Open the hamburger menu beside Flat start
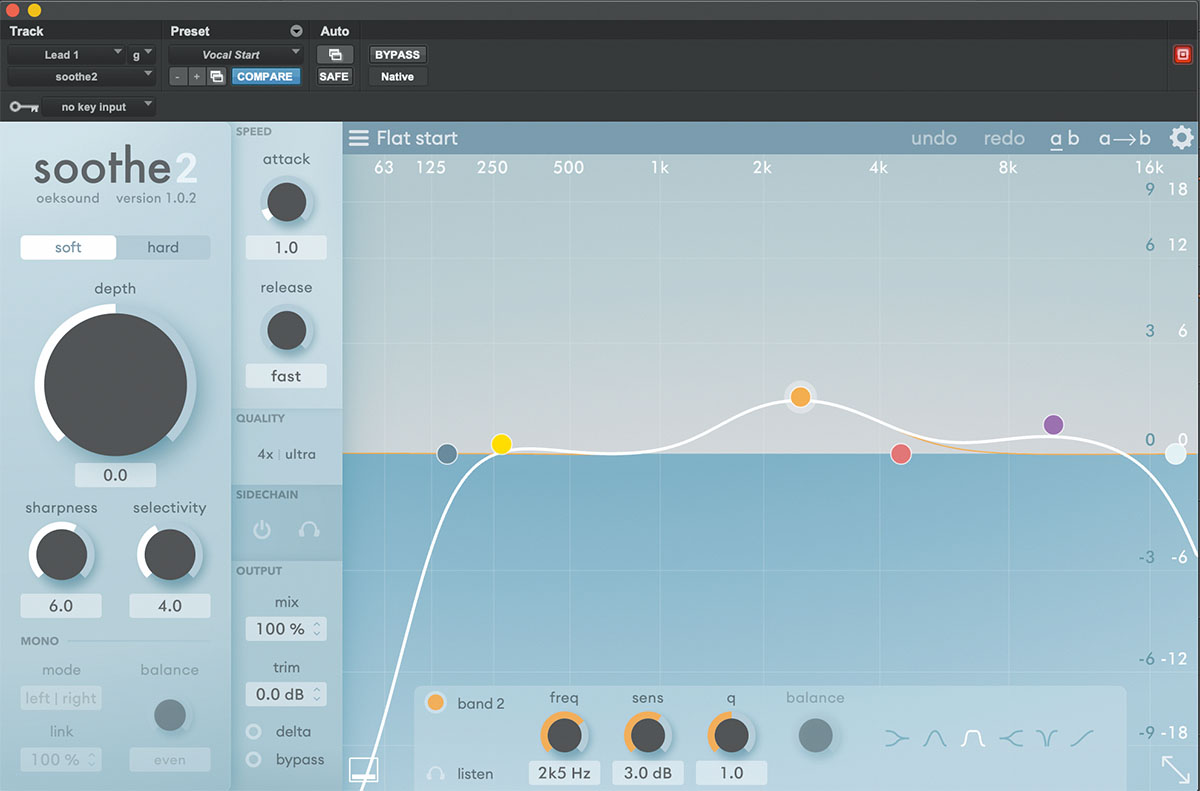The width and height of the screenshot is (1200, 791). click(x=358, y=138)
